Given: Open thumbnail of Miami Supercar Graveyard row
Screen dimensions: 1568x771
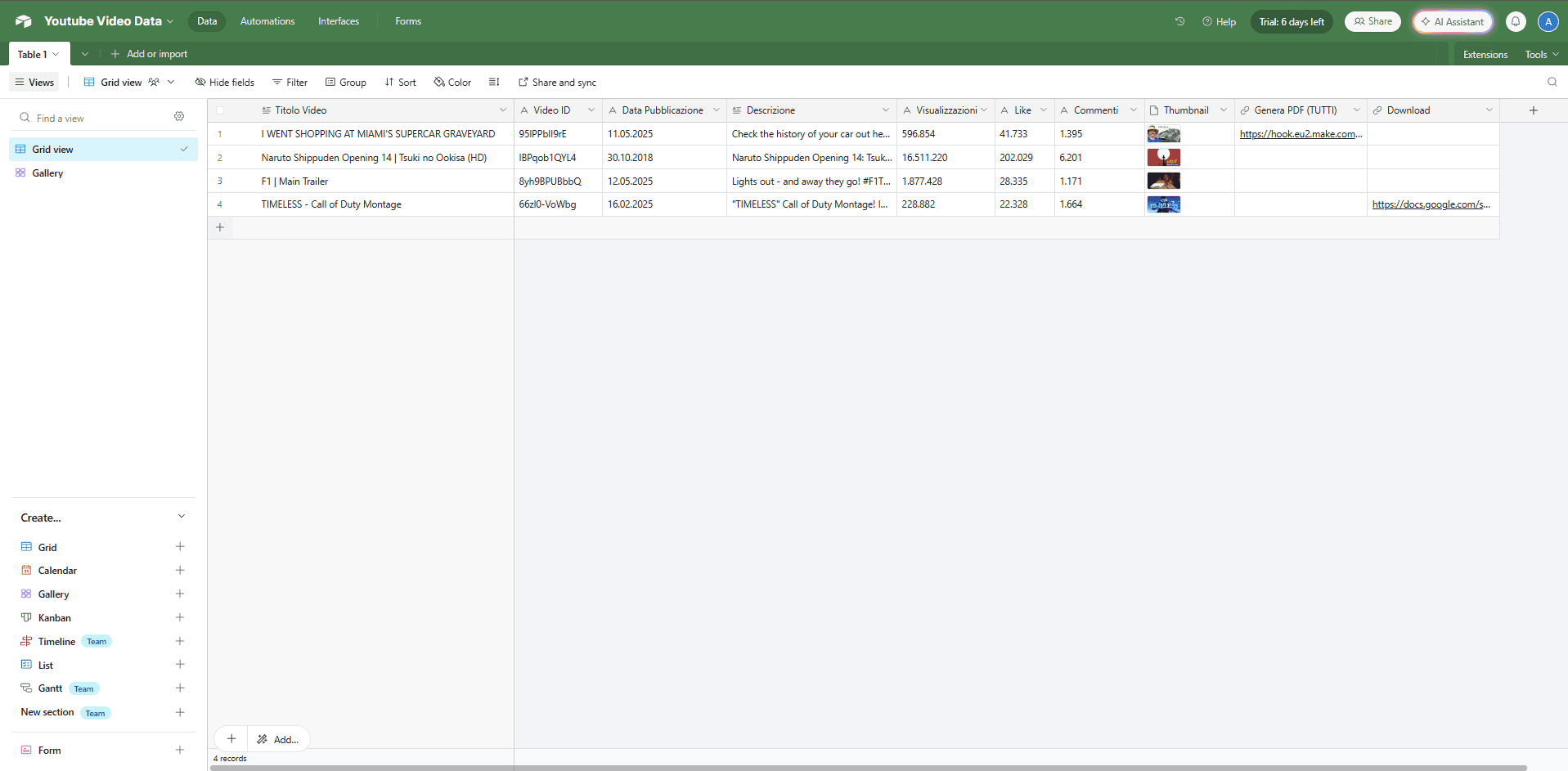Looking at the screenshot, I should click(x=1163, y=134).
